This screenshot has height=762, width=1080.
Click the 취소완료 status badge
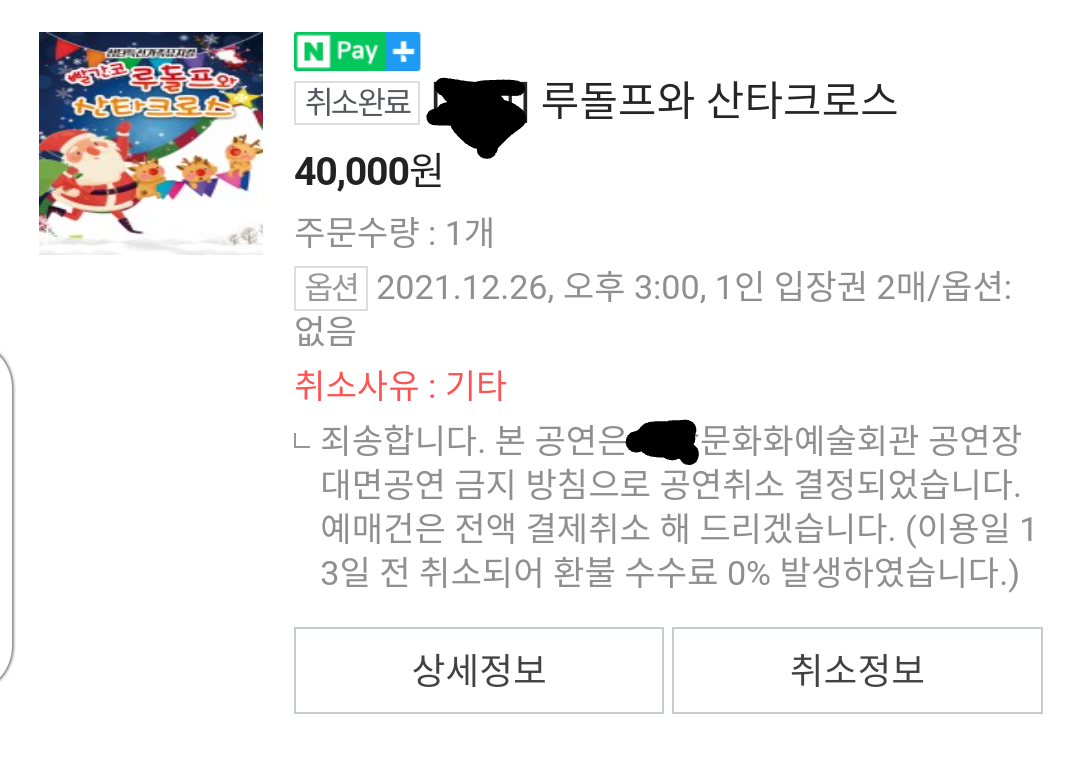coord(357,103)
